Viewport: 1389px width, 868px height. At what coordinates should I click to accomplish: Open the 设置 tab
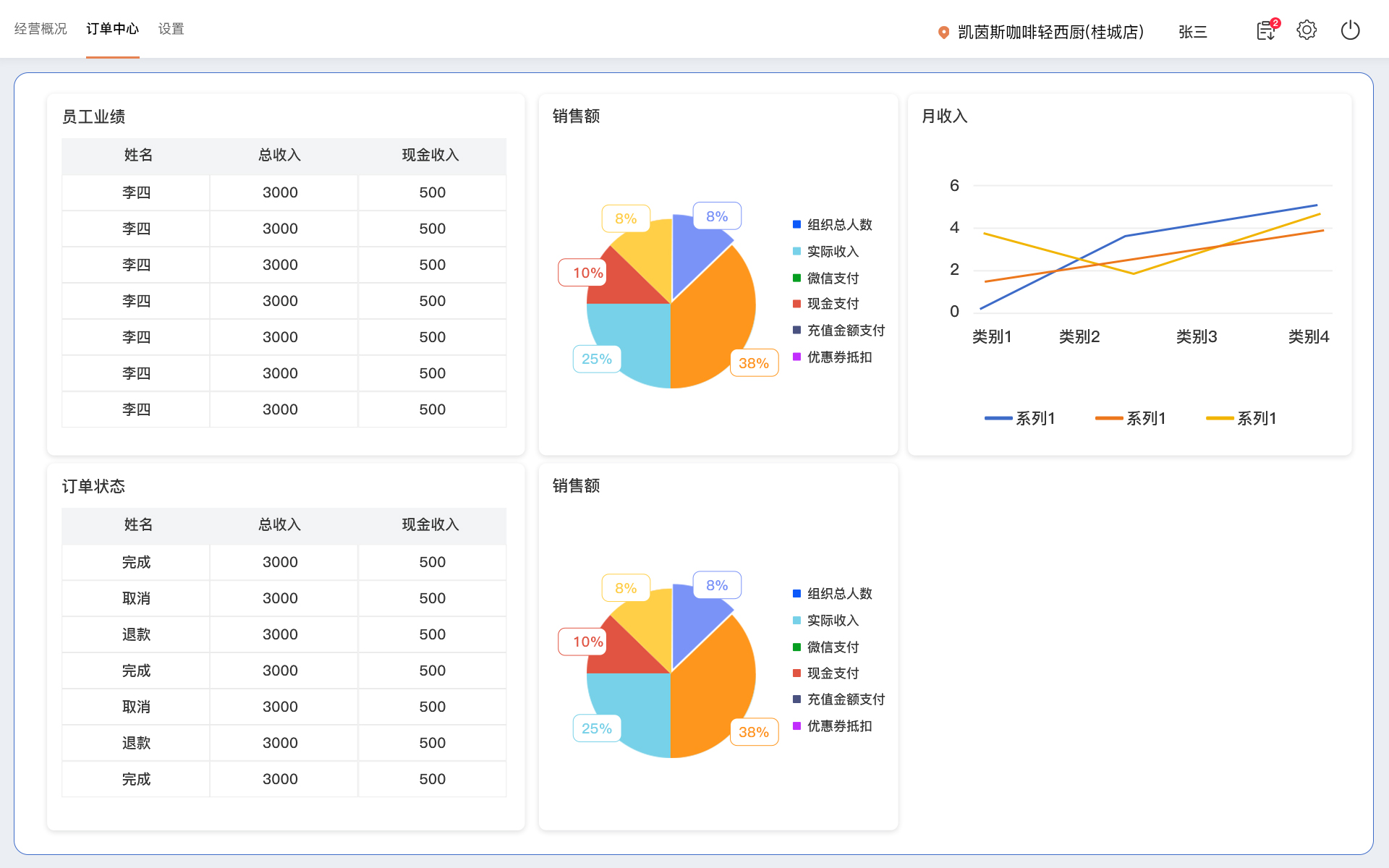click(x=171, y=29)
